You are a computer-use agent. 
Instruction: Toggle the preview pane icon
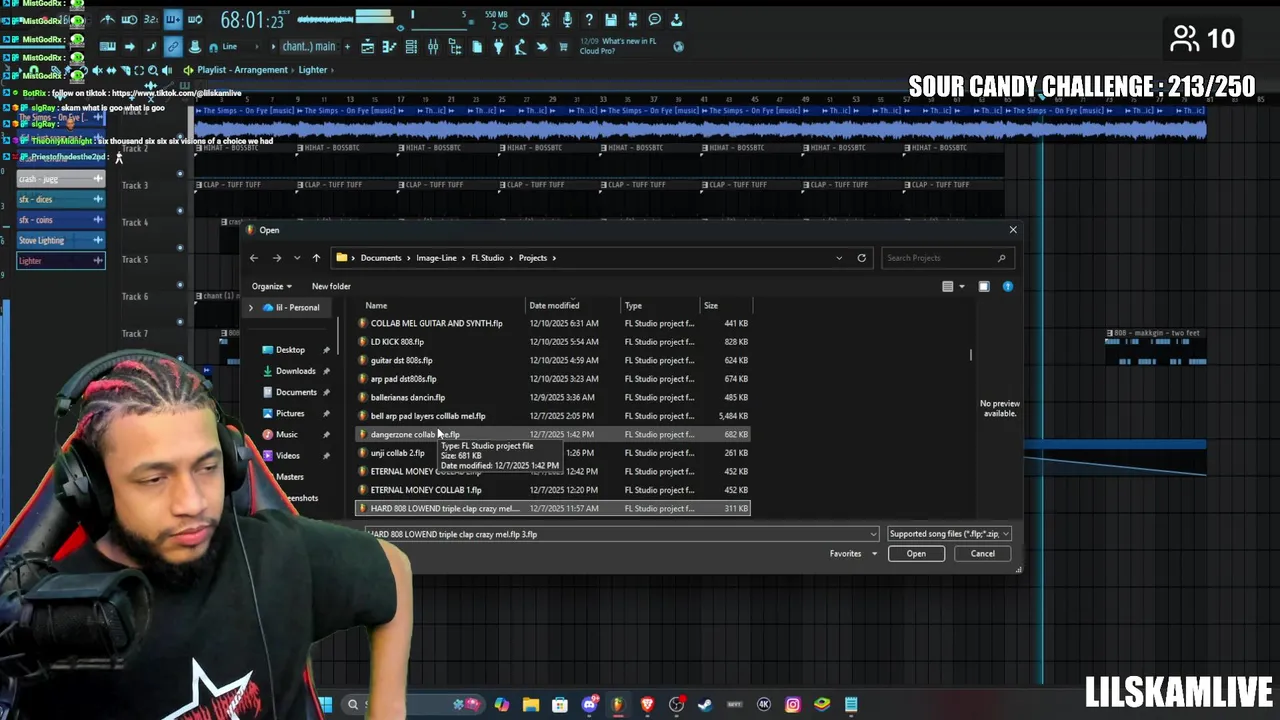click(984, 287)
